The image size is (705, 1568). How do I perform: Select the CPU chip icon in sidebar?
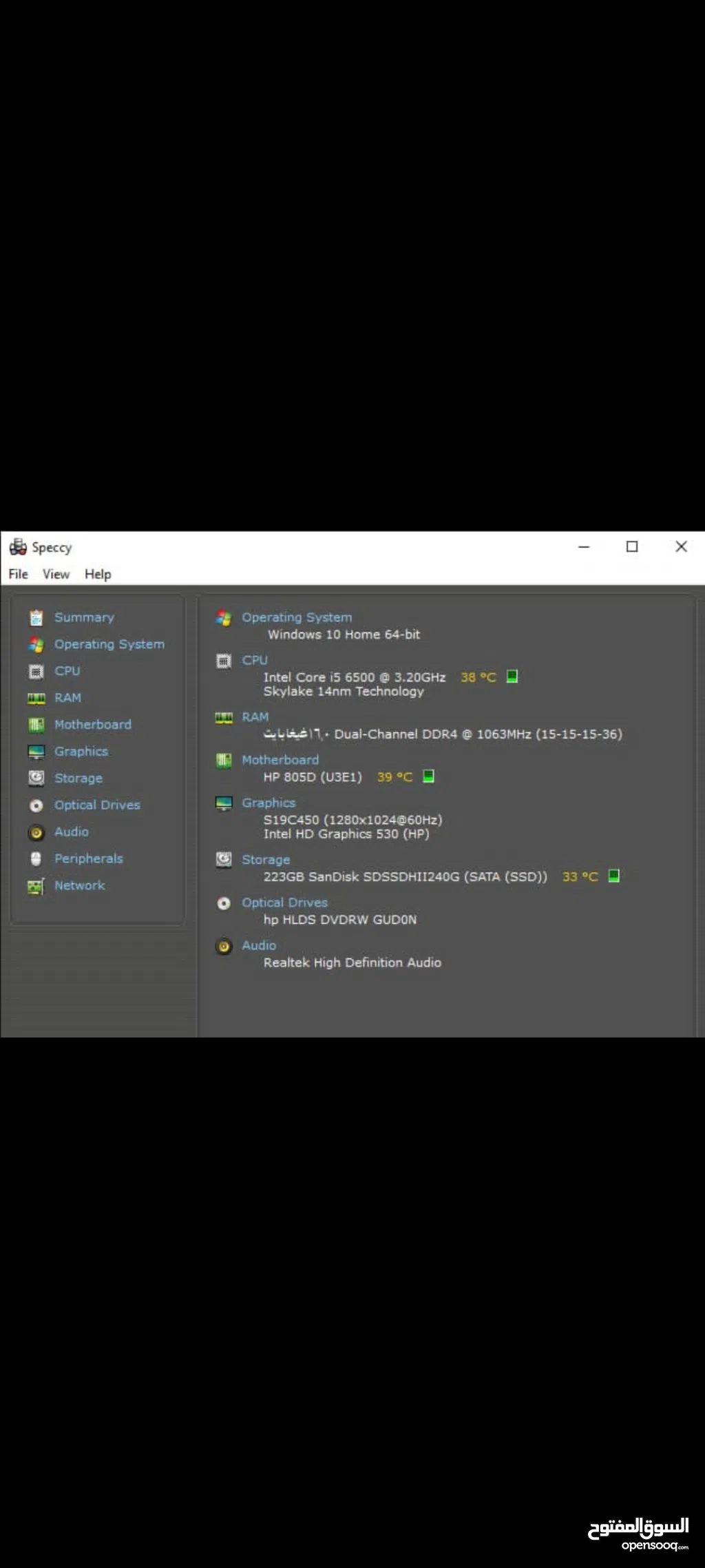coord(36,671)
